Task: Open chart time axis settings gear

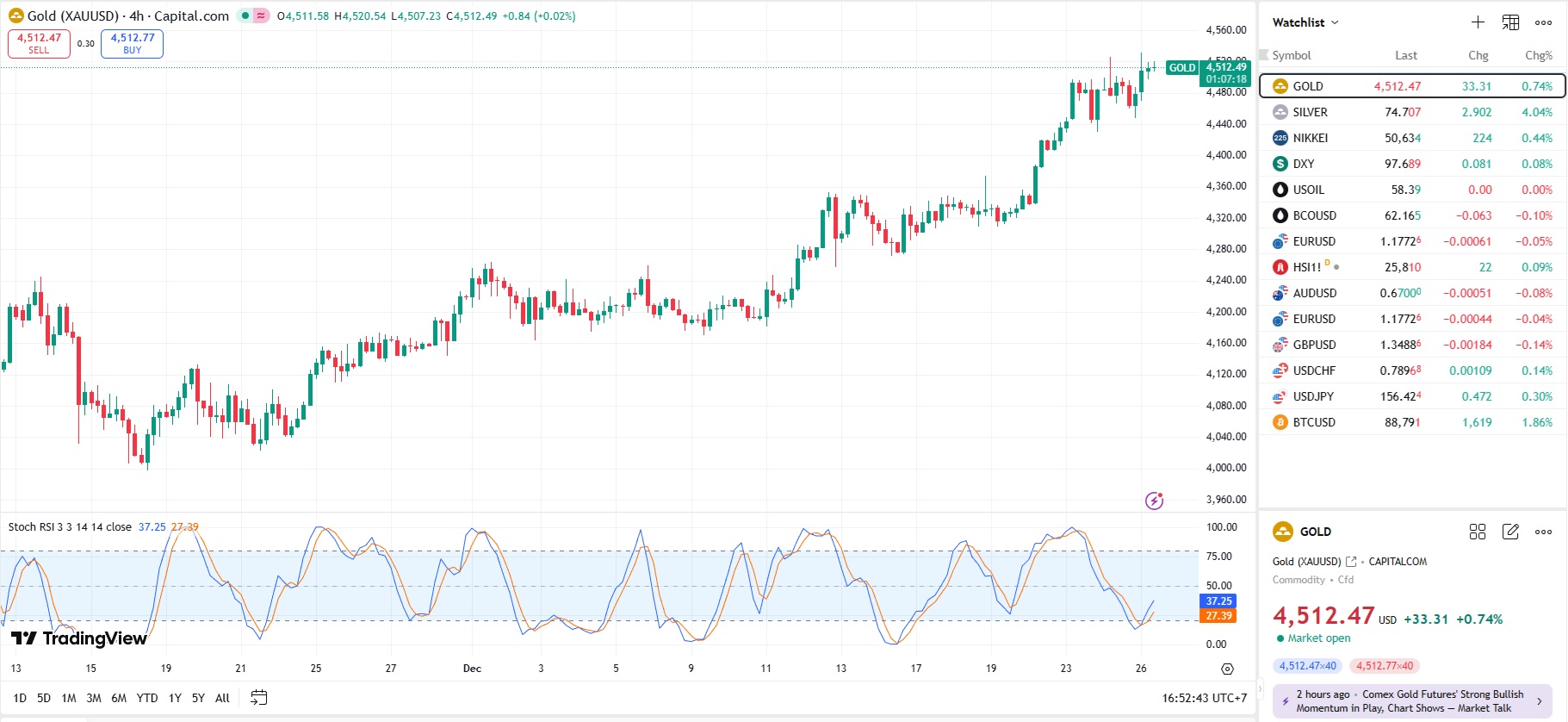Action: click(x=1227, y=669)
